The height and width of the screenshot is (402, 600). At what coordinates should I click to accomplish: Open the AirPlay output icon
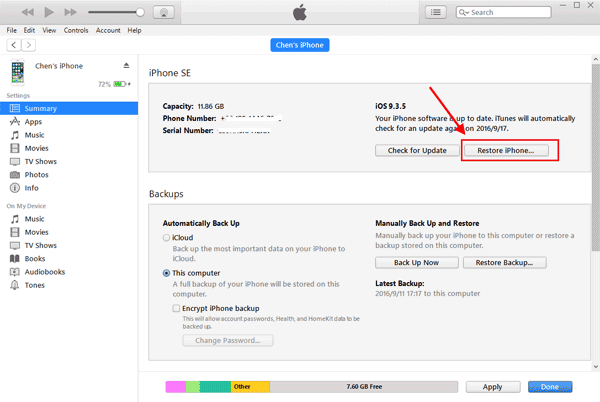point(164,12)
